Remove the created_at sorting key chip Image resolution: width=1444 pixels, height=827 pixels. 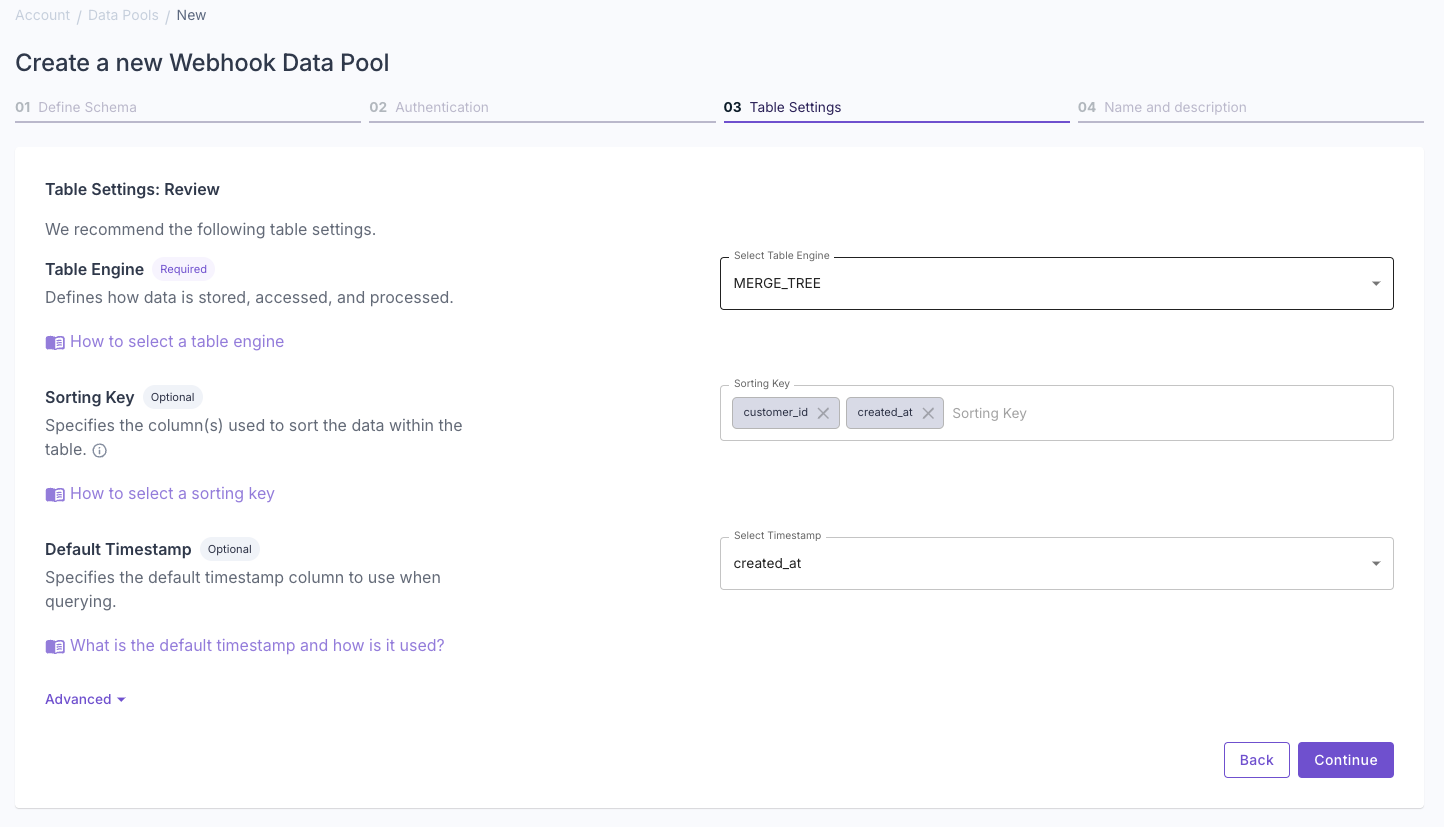[928, 412]
